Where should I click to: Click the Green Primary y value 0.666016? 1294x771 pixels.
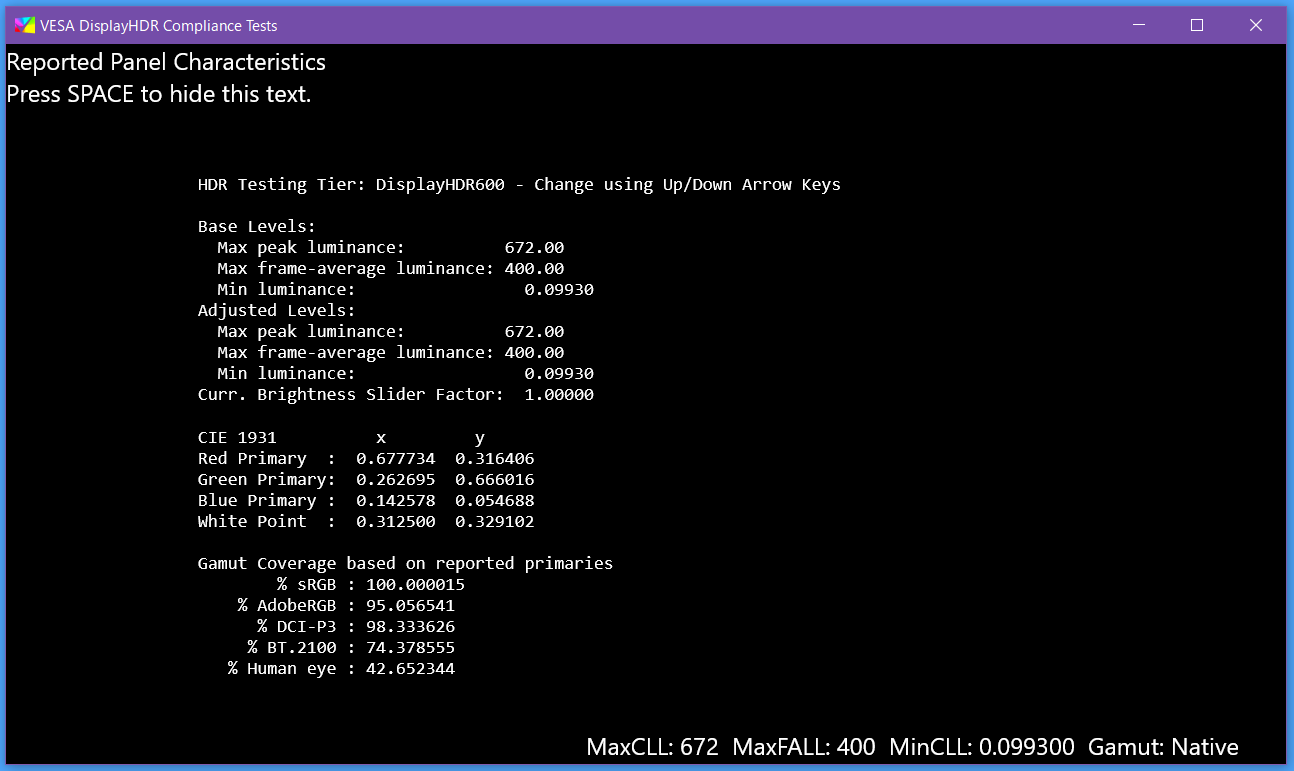click(x=495, y=480)
